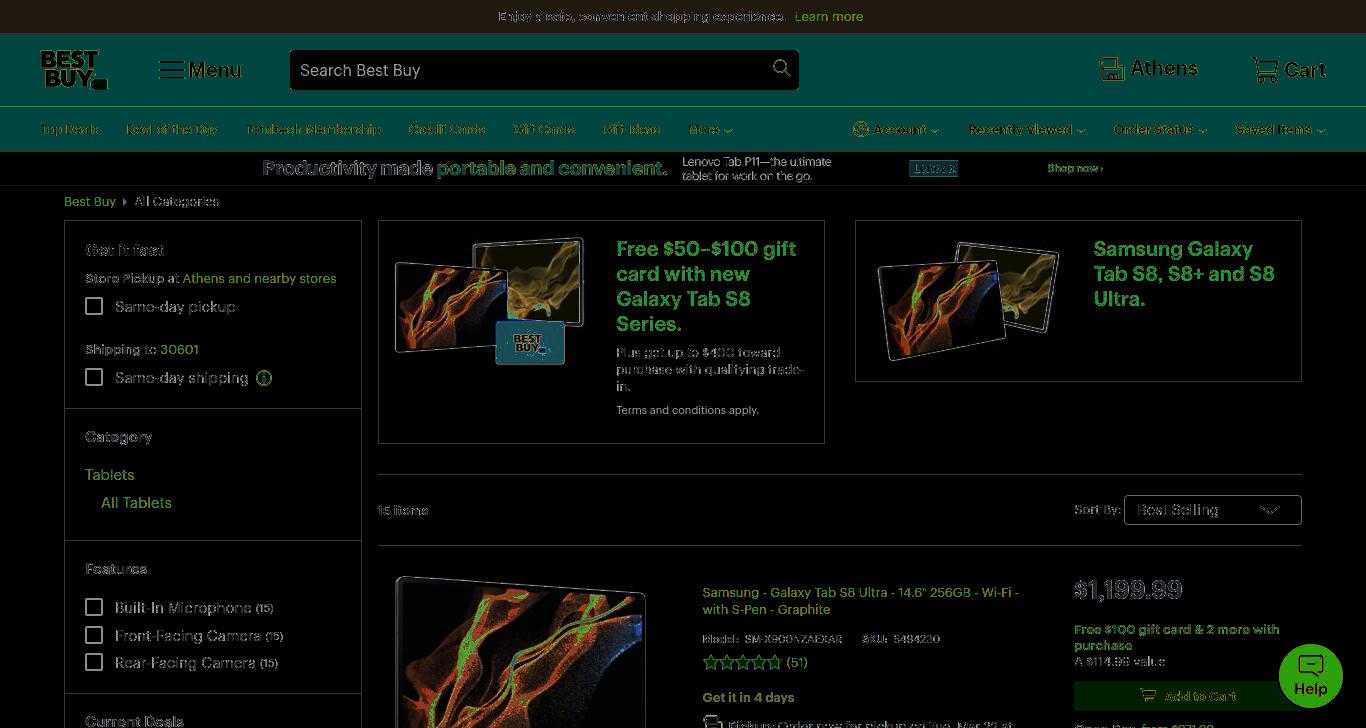Screen dimensions: 1366x728
Task: Open the Free $50–$100 gift card promo
Action: [x=706, y=286]
